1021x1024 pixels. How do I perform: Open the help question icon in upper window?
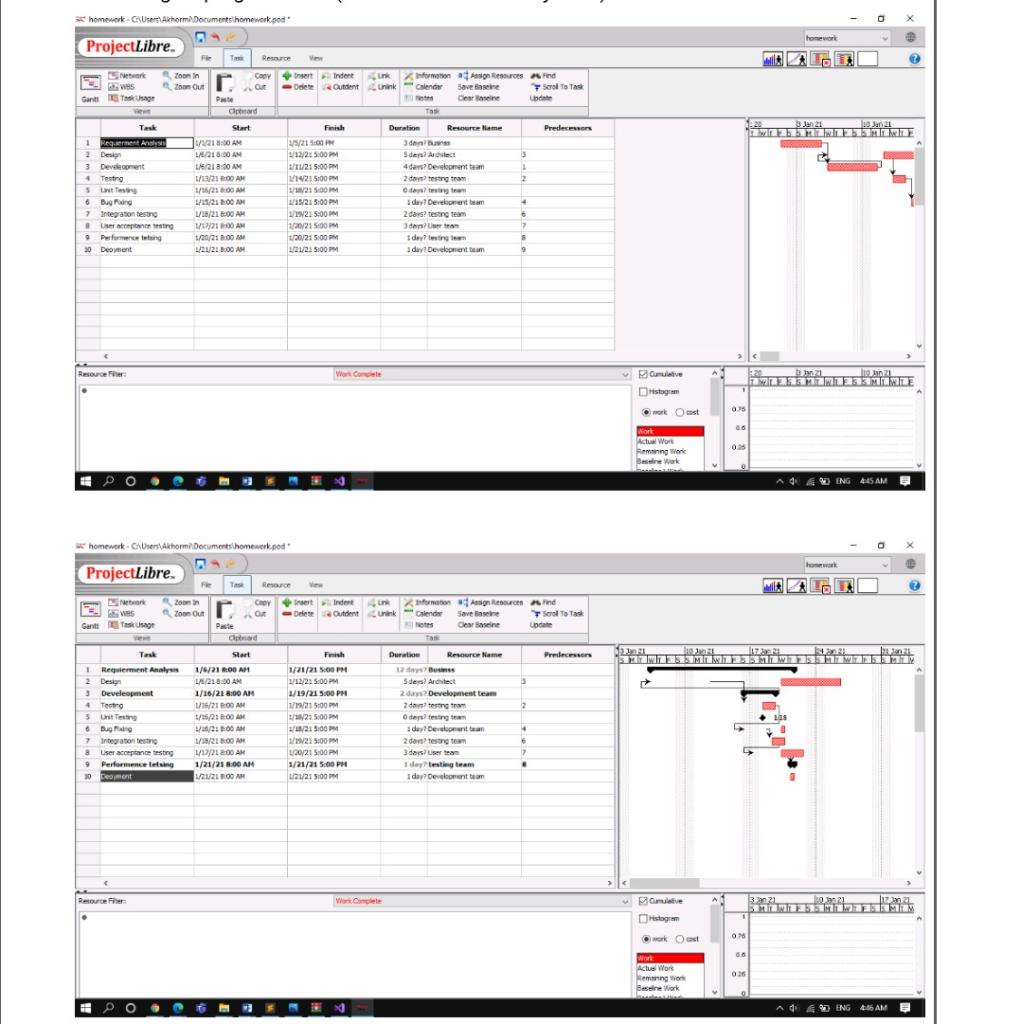(x=915, y=59)
